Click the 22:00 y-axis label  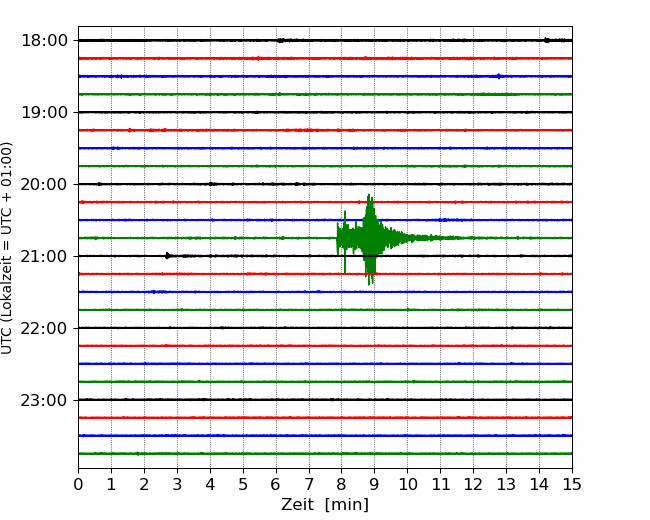[44, 328]
